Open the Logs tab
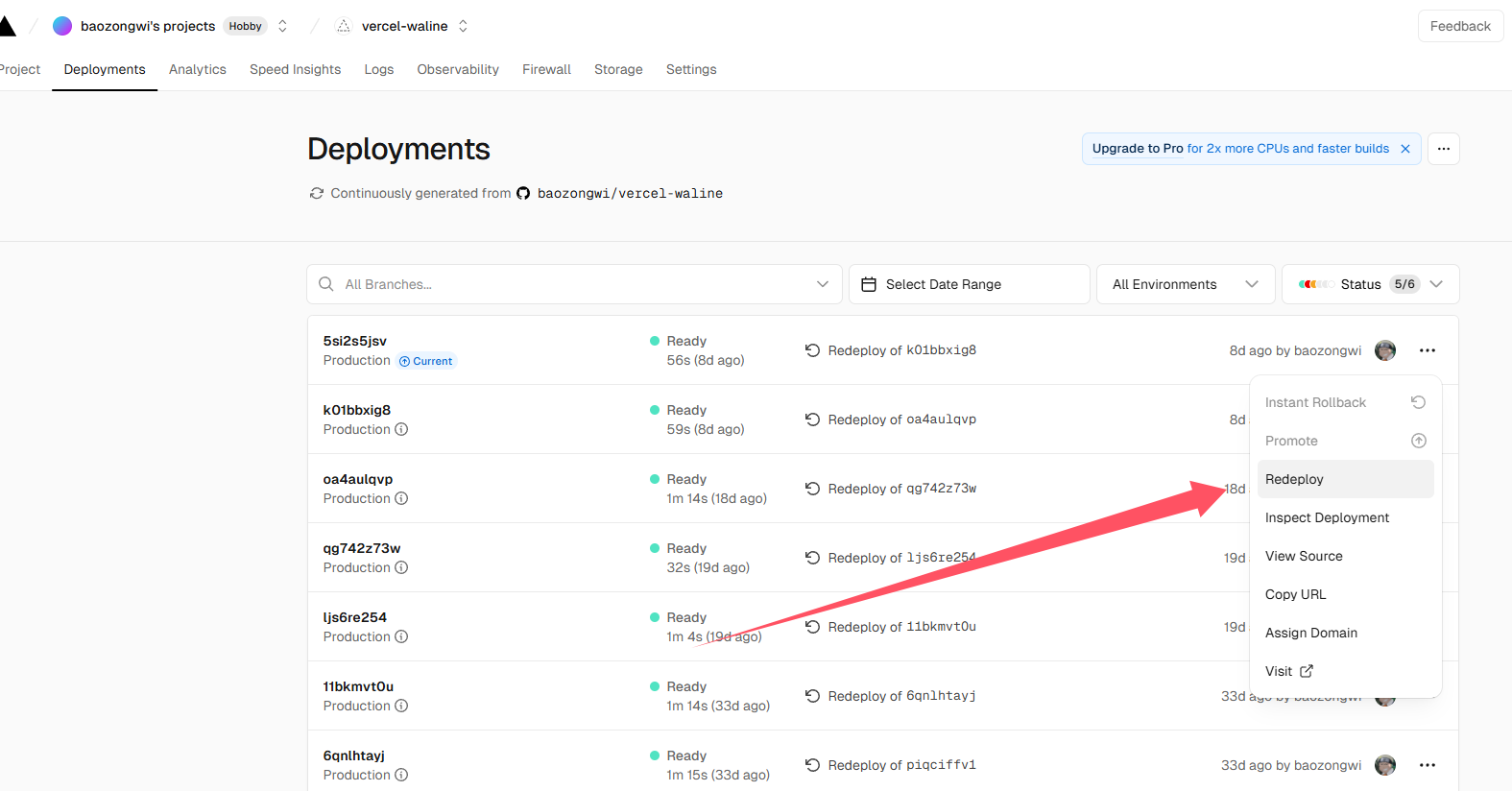Viewport: 1512px width, 791px height. pos(379,69)
